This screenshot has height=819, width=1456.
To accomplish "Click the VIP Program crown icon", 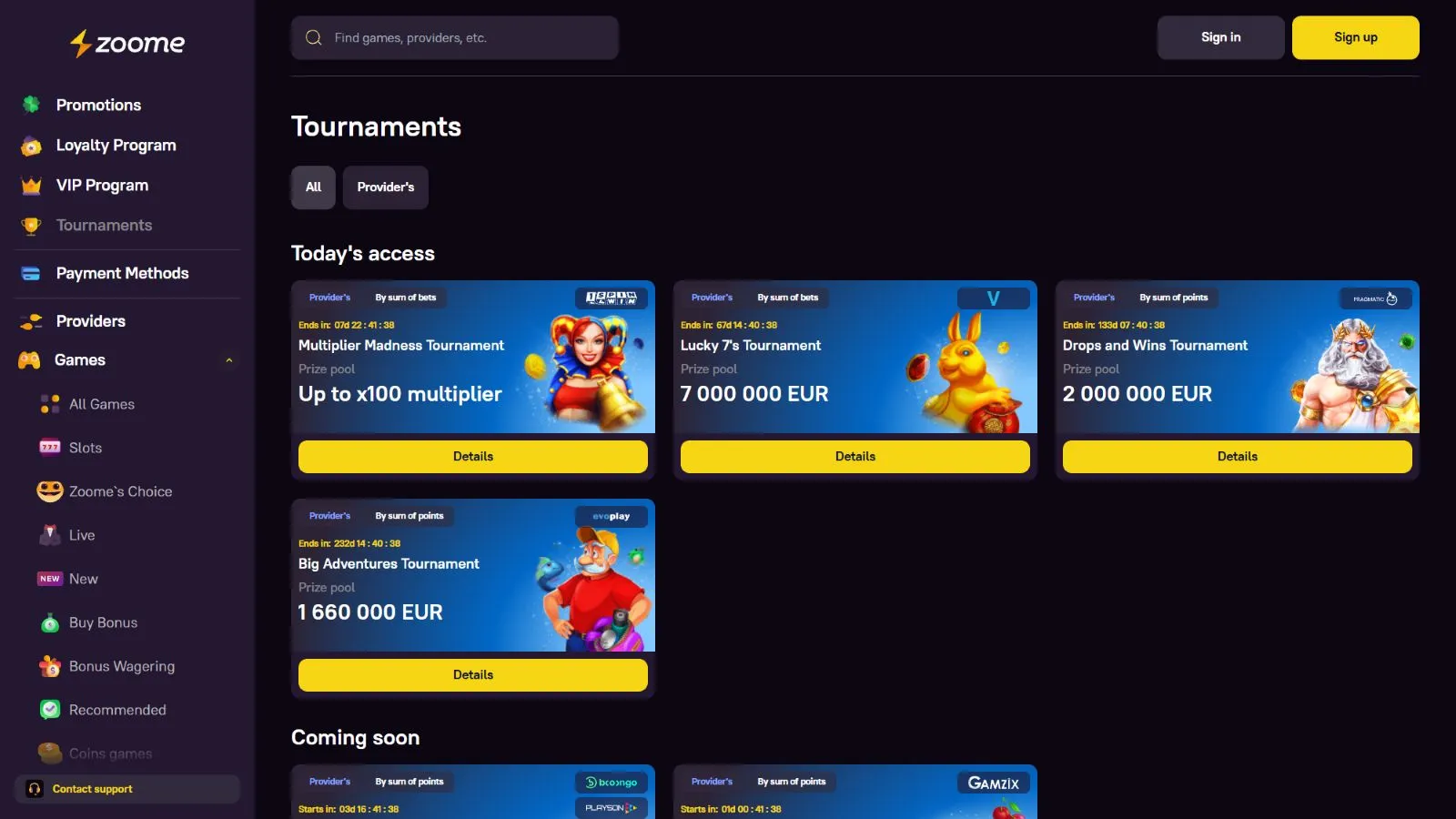I will pyautogui.click(x=31, y=186).
